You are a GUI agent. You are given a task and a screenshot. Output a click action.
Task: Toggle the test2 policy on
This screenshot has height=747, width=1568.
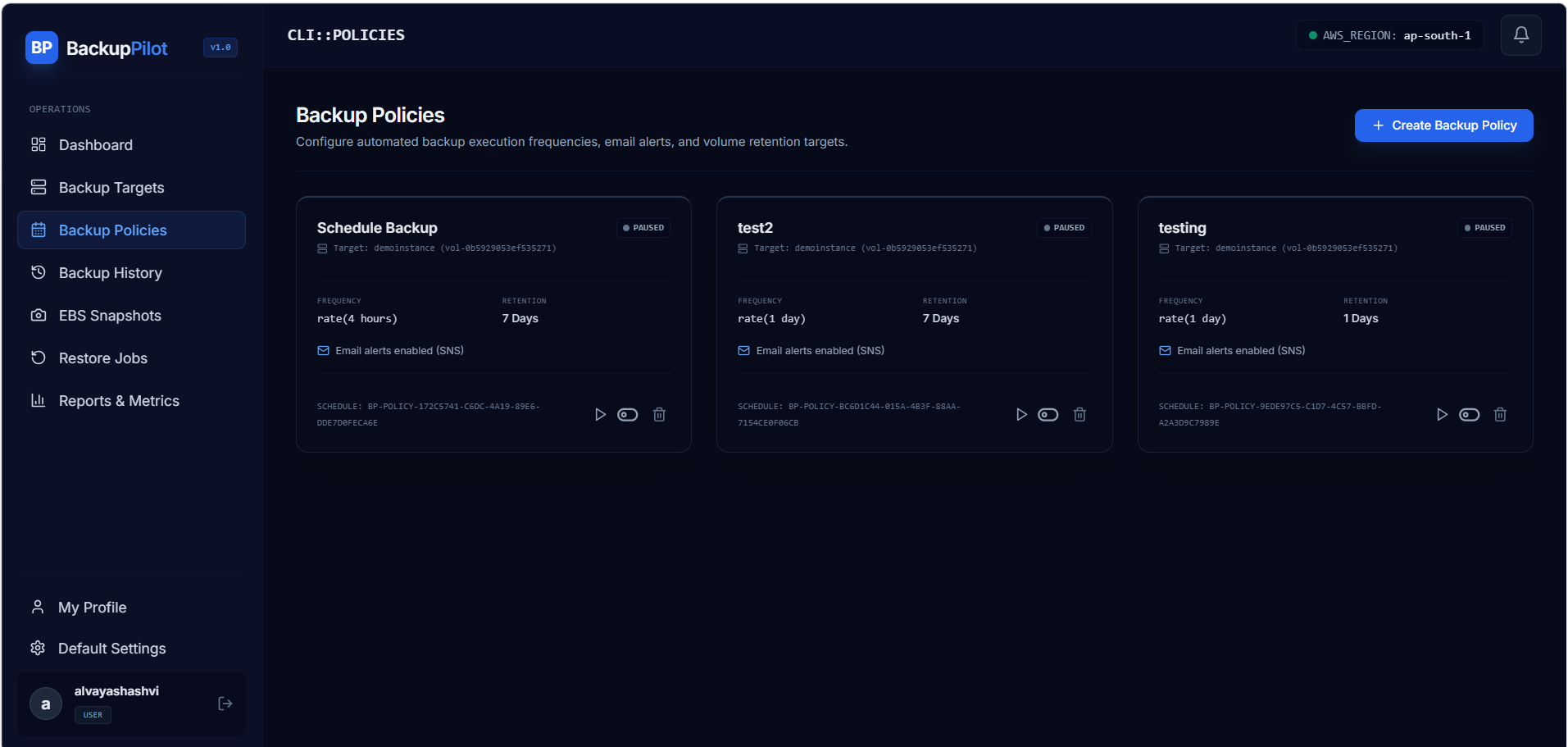1048,415
